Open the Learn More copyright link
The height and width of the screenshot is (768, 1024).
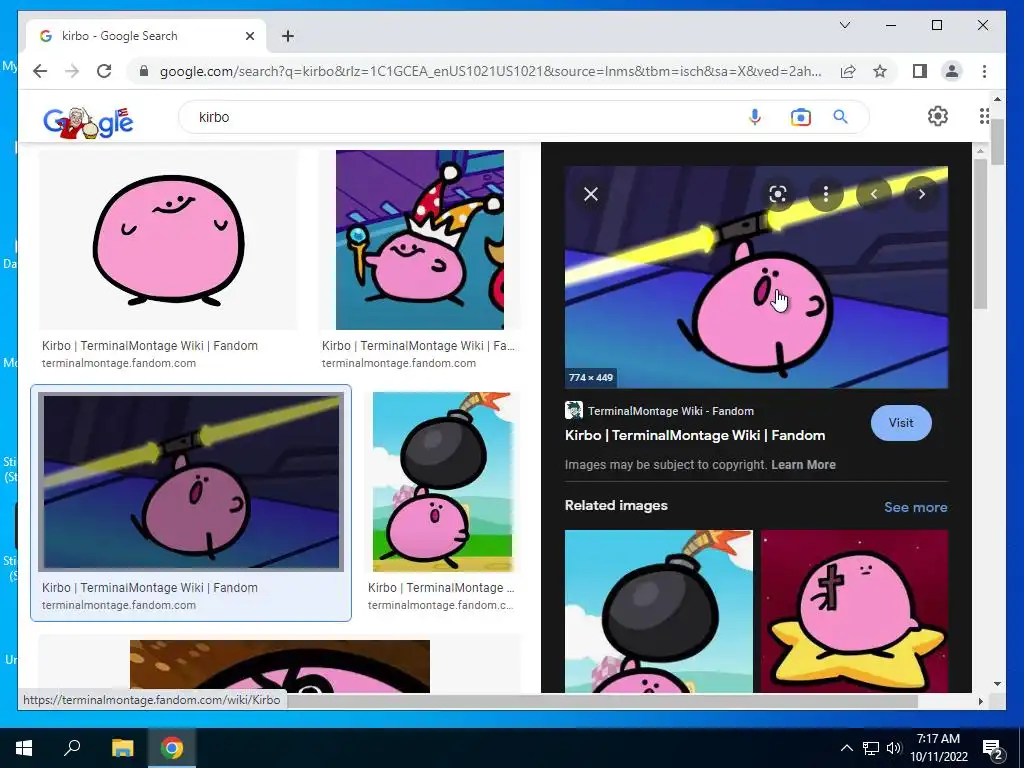(x=803, y=465)
